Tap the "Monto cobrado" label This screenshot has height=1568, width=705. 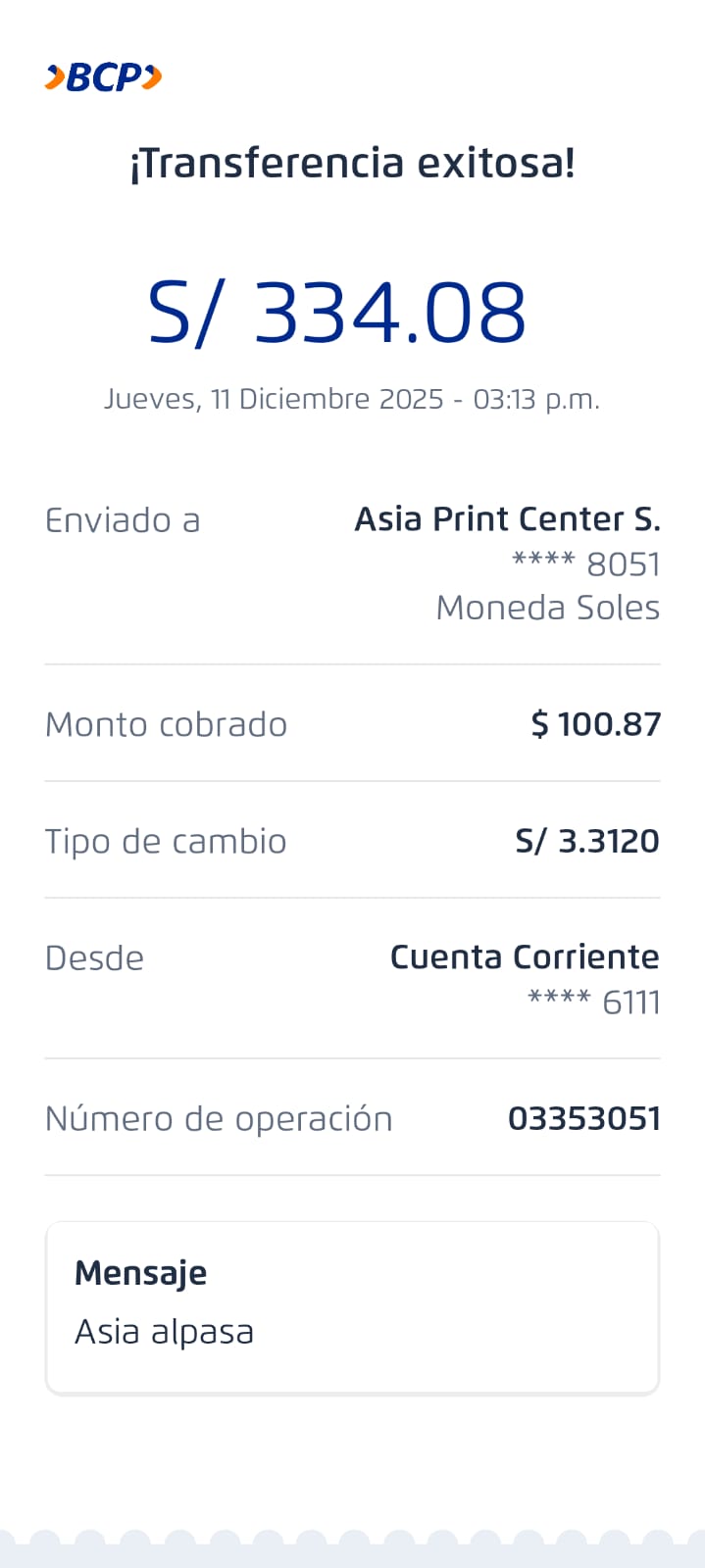click(x=166, y=724)
